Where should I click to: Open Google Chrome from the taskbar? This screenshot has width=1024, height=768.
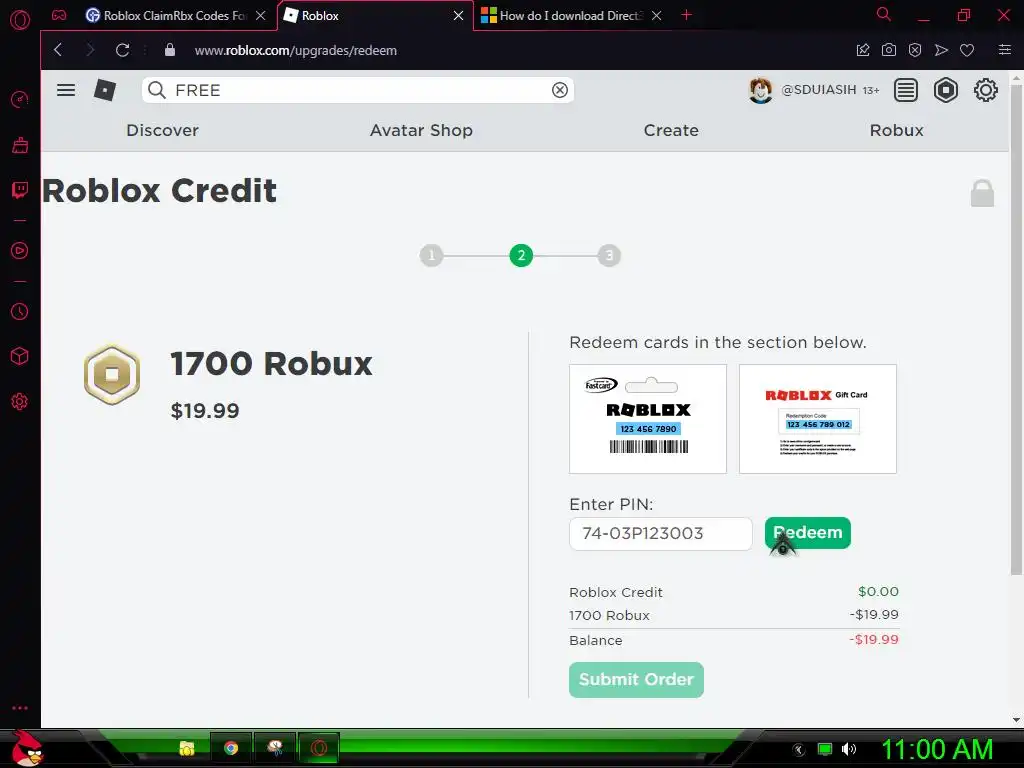tap(231, 748)
